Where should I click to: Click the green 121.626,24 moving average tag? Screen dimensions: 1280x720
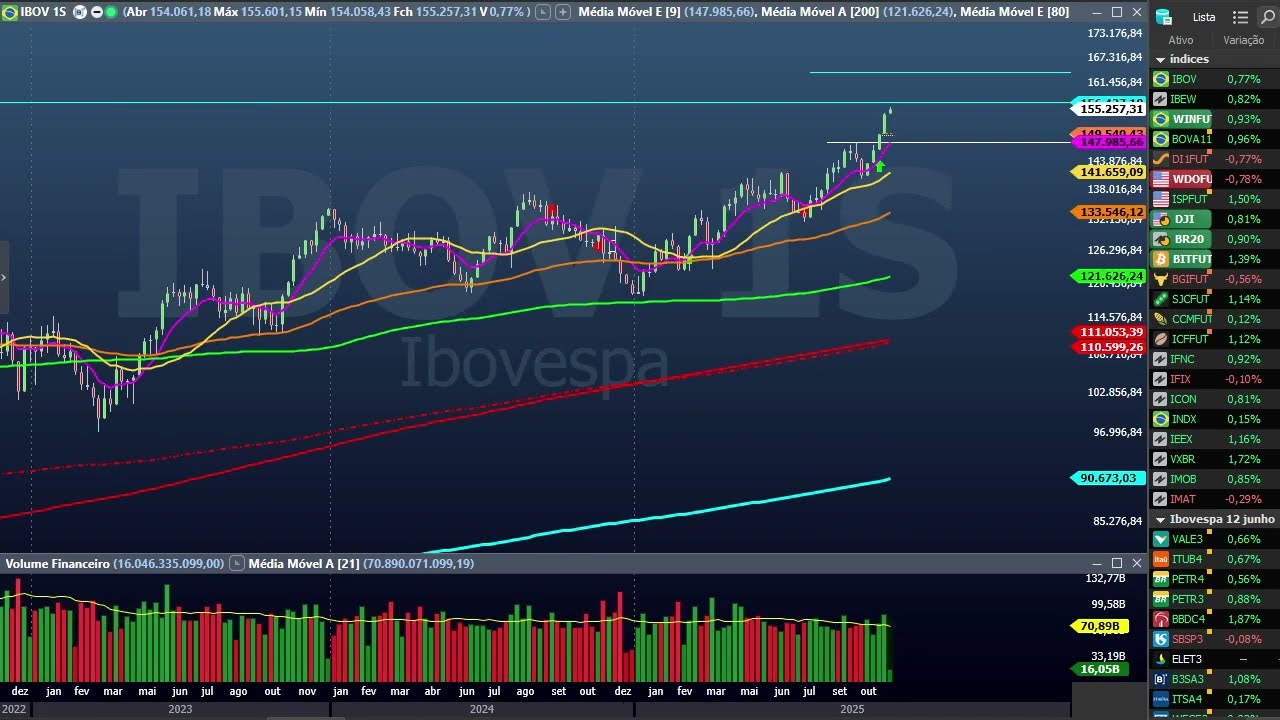[1107, 276]
